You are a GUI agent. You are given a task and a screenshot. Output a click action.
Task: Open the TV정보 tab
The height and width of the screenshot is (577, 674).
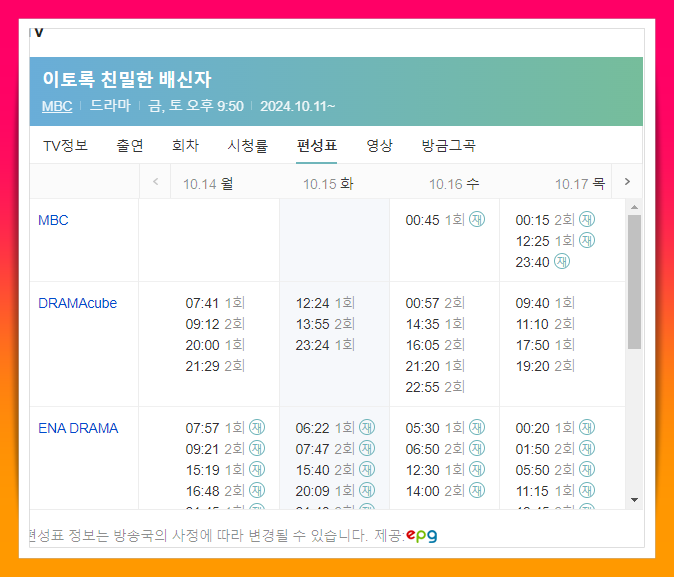(65, 145)
